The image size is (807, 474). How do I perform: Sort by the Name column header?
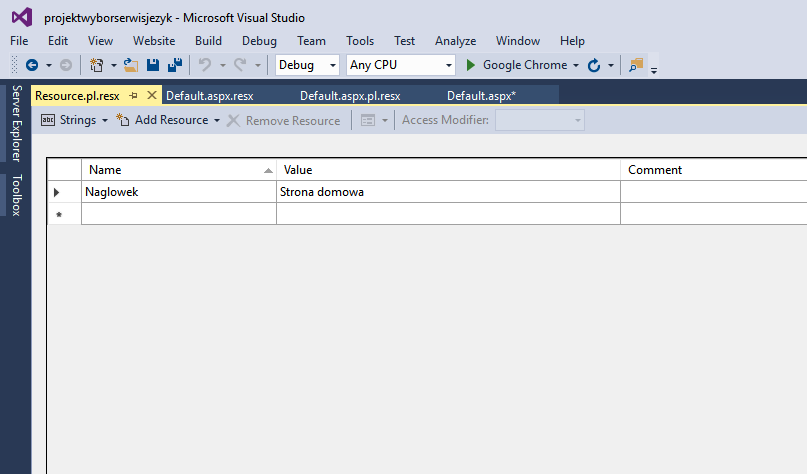pos(179,170)
